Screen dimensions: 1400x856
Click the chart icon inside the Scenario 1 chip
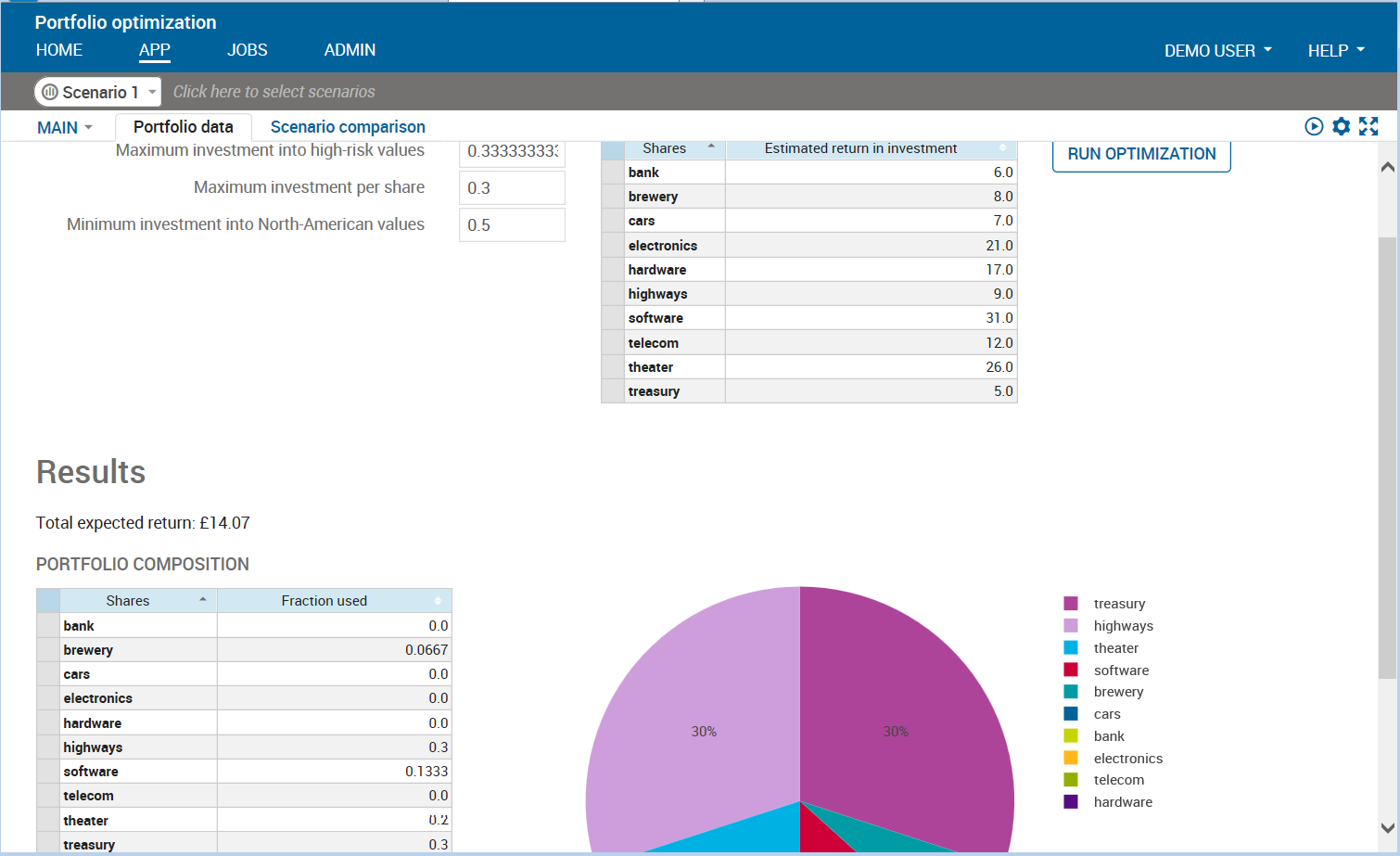(49, 92)
